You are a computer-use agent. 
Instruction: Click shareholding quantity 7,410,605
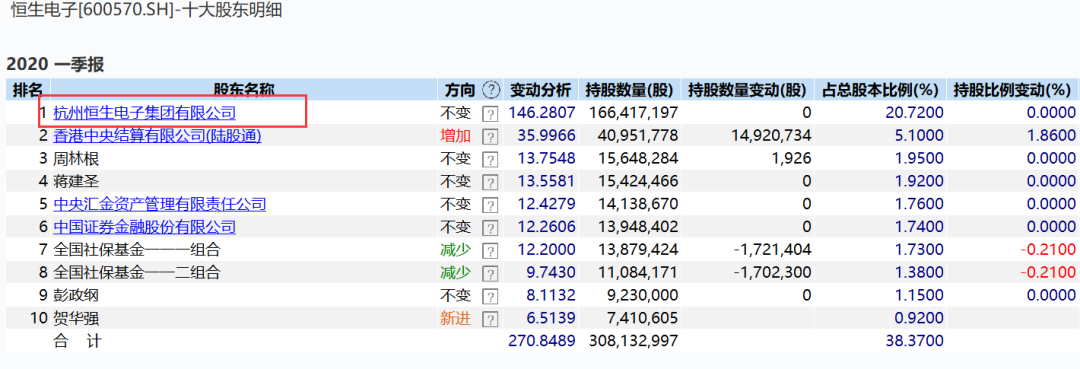pyautogui.click(x=642, y=319)
